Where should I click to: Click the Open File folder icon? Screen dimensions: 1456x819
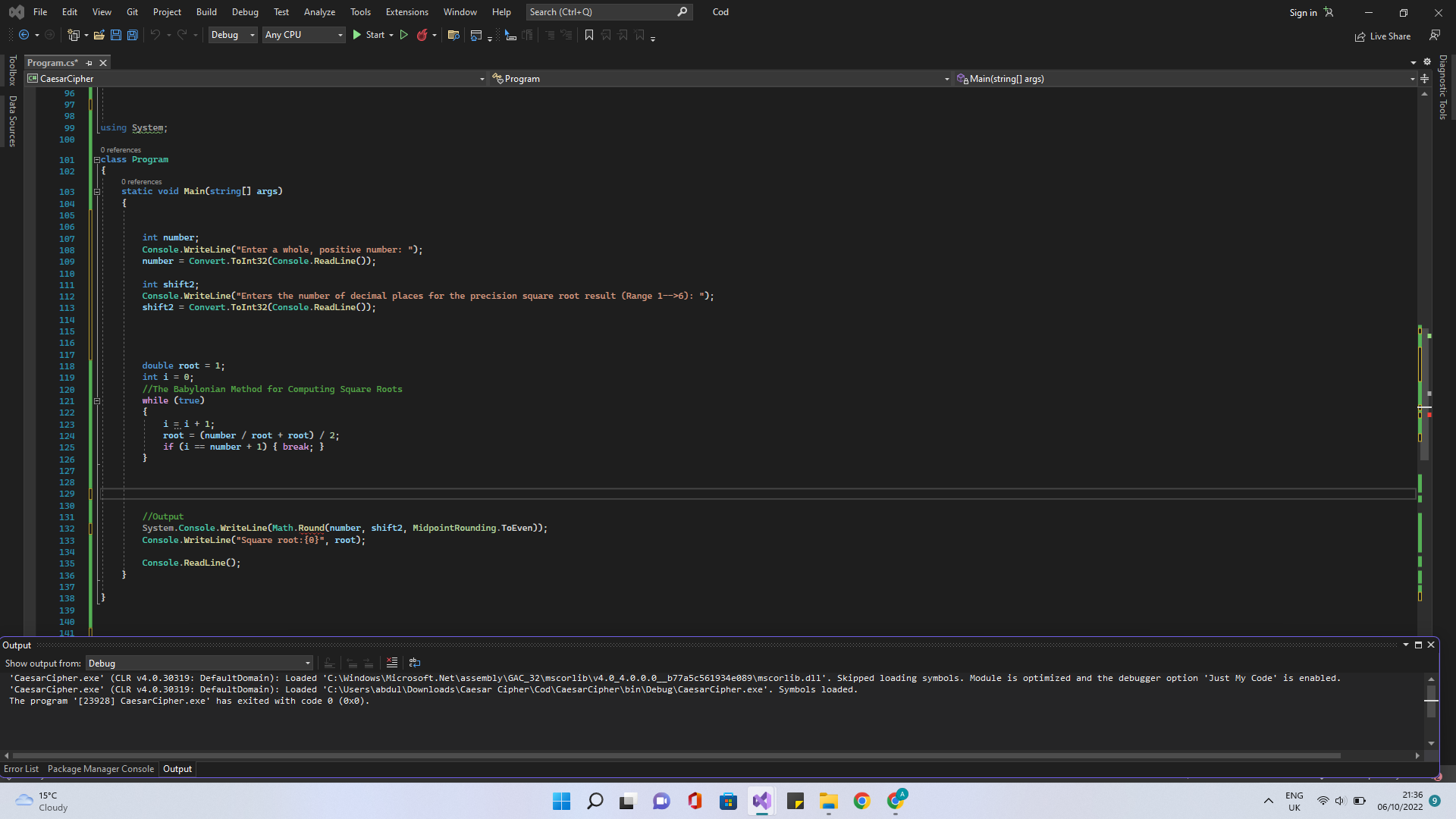point(99,35)
